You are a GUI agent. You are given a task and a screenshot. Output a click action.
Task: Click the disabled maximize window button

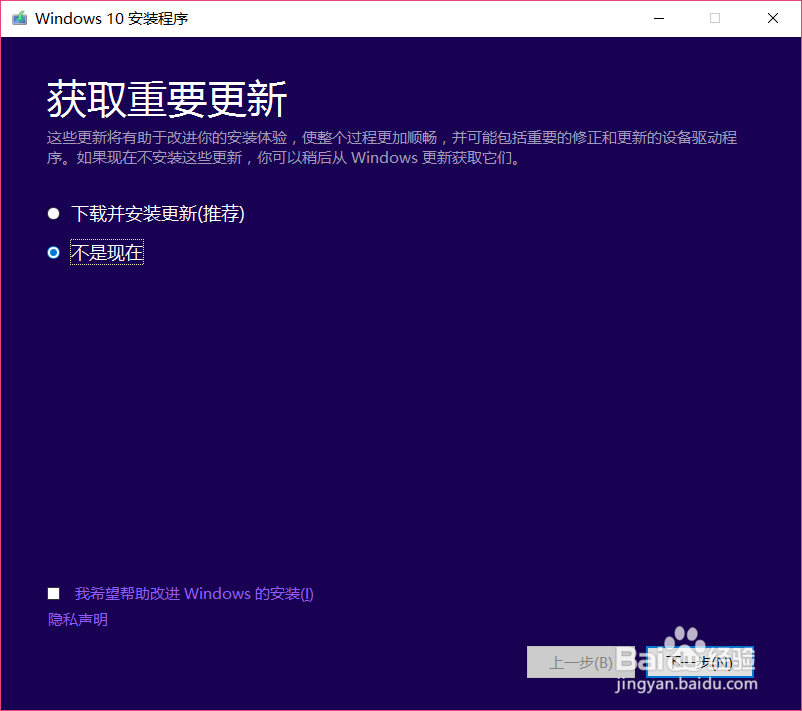click(x=715, y=18)
